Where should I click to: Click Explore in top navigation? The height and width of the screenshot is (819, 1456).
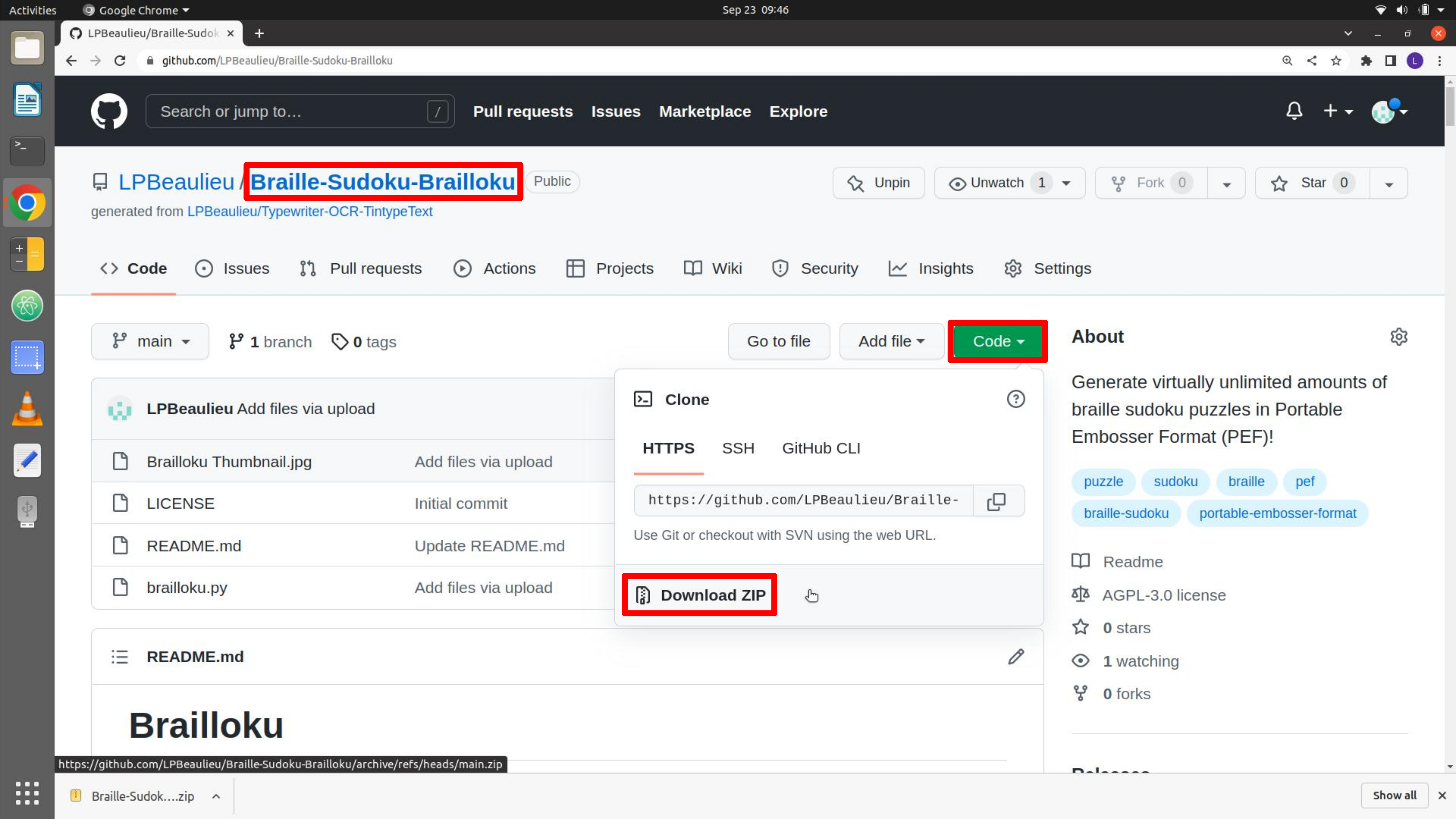(x=798, y=111)
